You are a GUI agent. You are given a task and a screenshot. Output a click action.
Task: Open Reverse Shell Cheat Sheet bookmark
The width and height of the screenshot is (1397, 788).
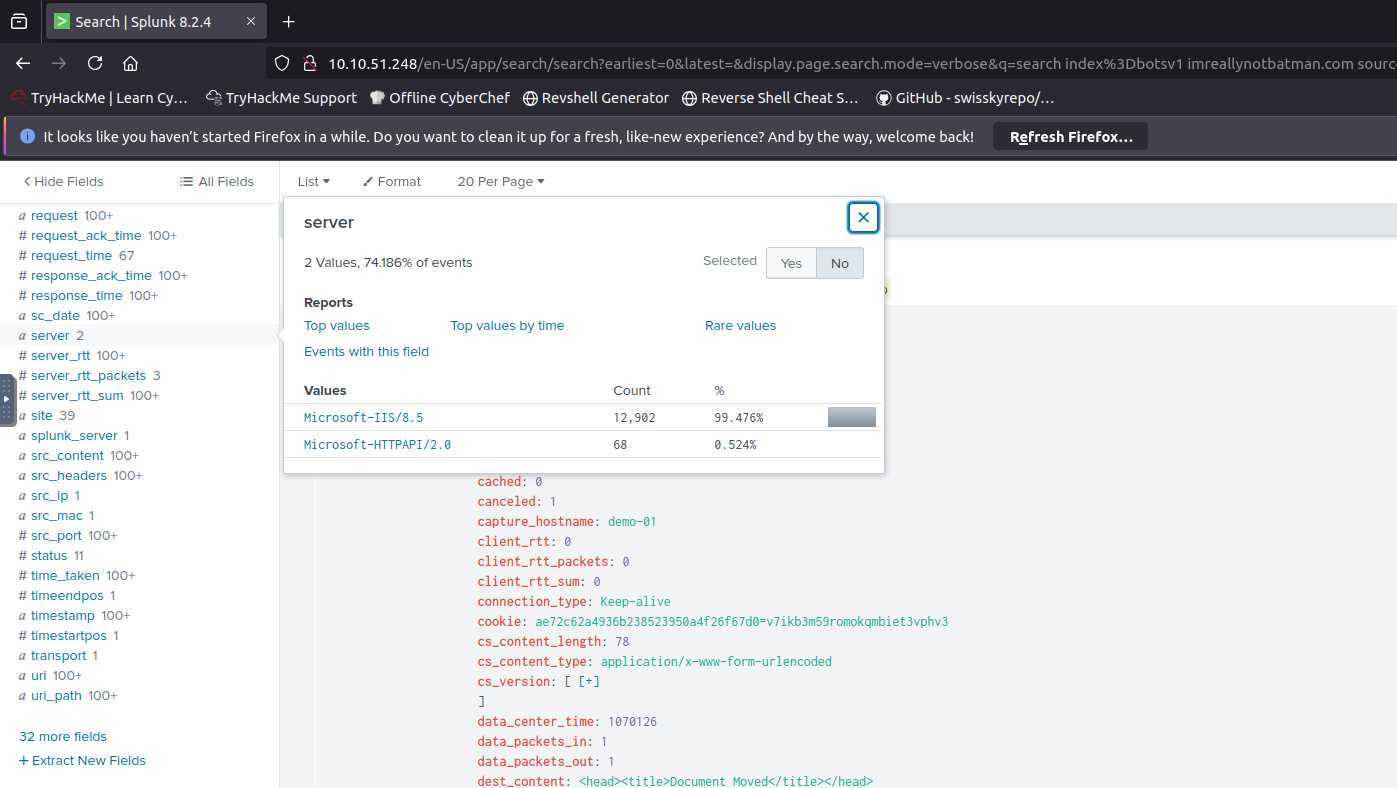click(x=770, y=98)
